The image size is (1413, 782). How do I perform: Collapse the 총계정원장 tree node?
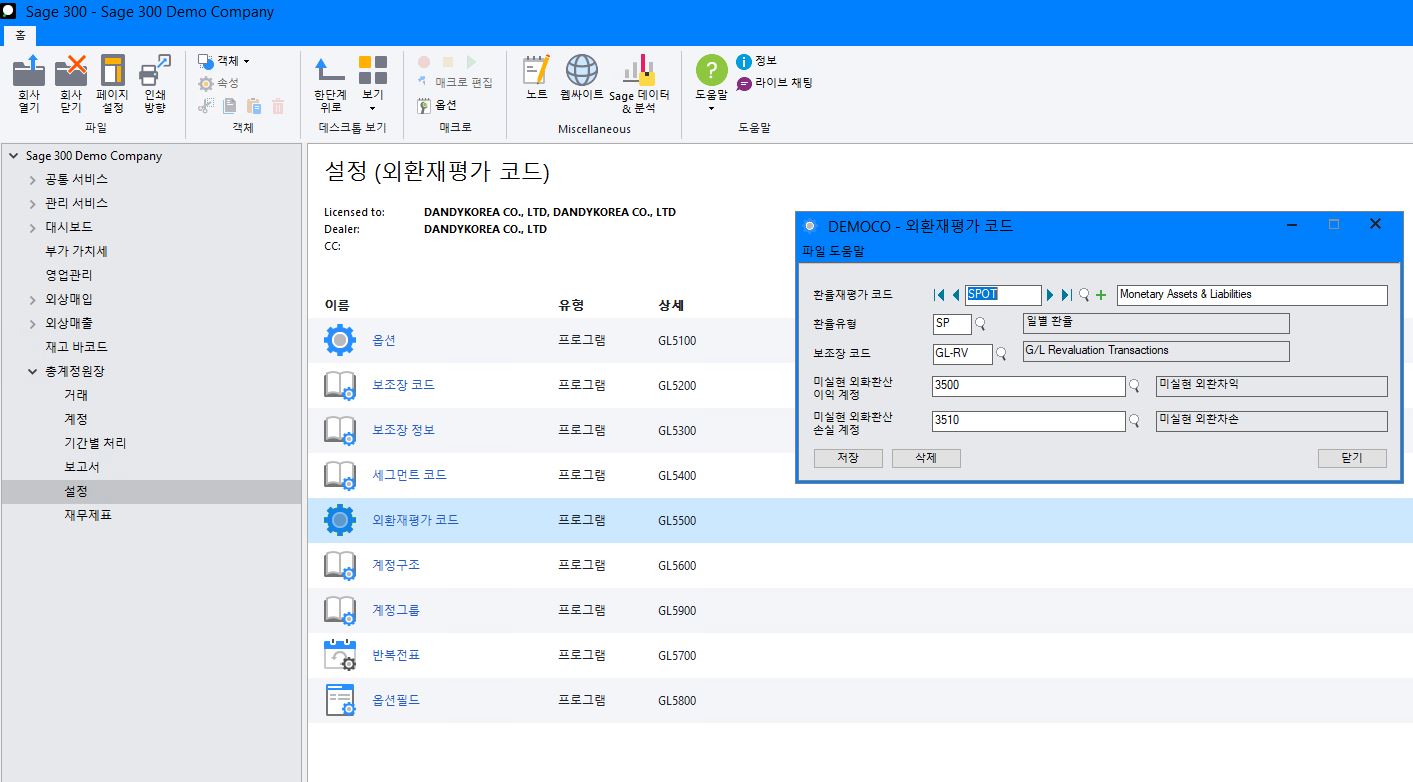coord(33,372)
